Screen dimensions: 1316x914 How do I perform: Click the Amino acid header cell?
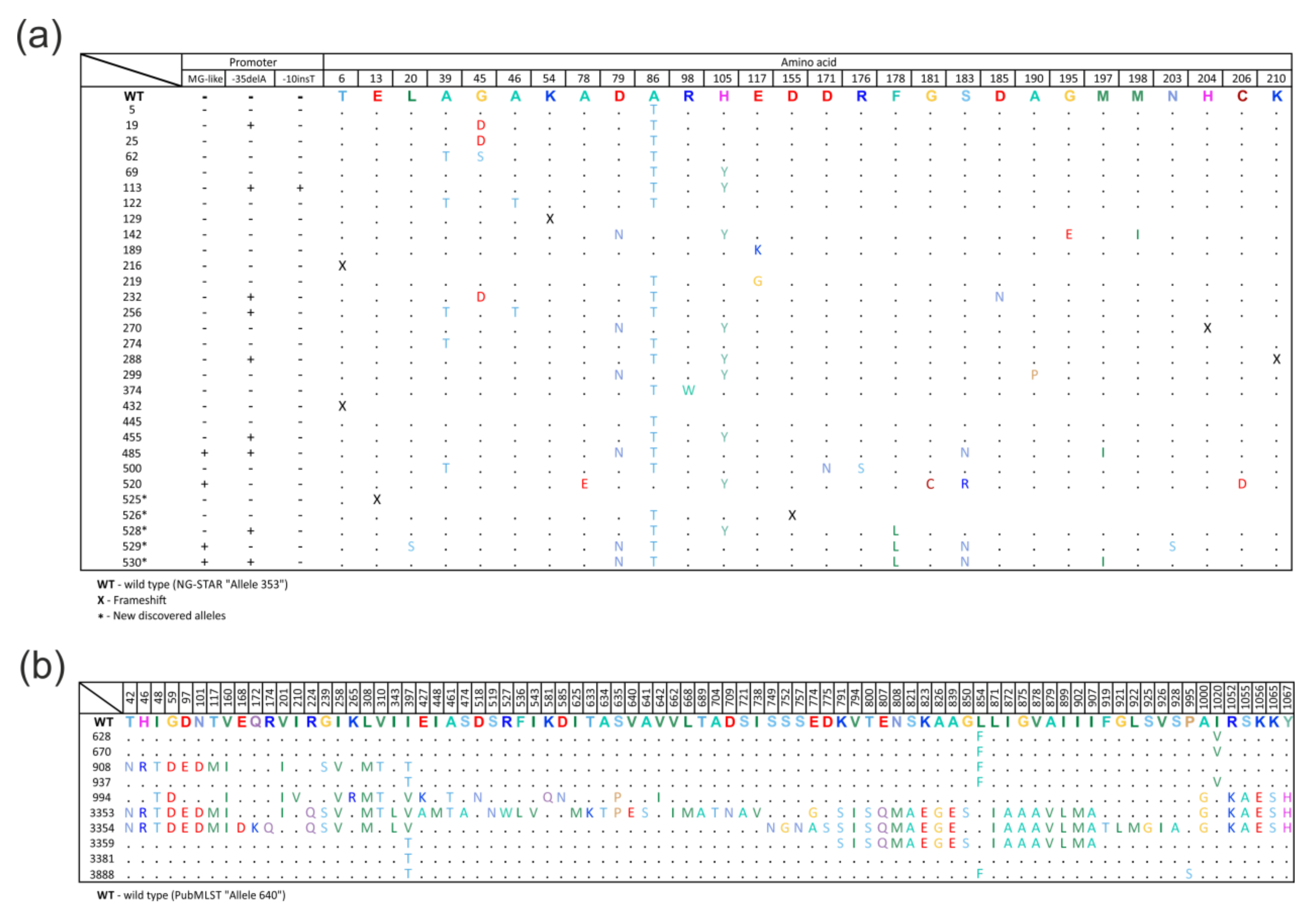807,62
